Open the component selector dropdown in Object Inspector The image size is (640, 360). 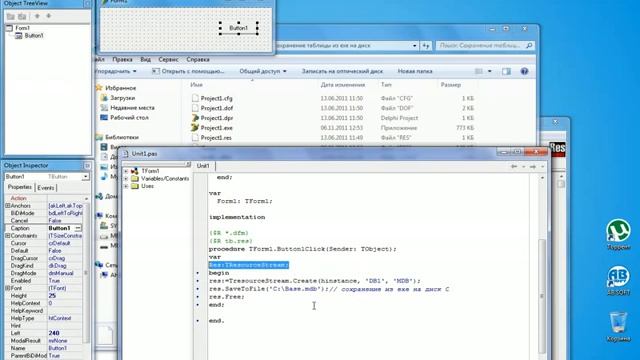(x=85, y=177)
